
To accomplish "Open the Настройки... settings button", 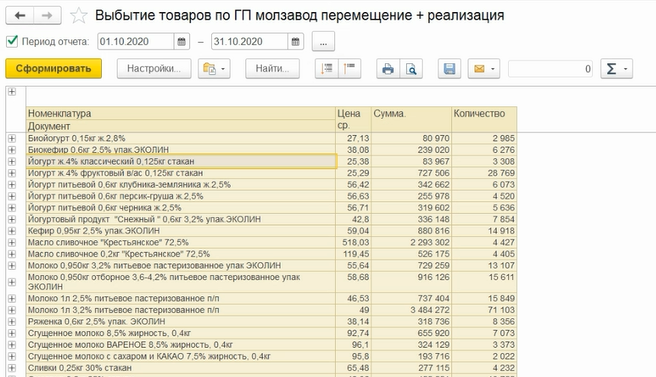I will 154,68.
